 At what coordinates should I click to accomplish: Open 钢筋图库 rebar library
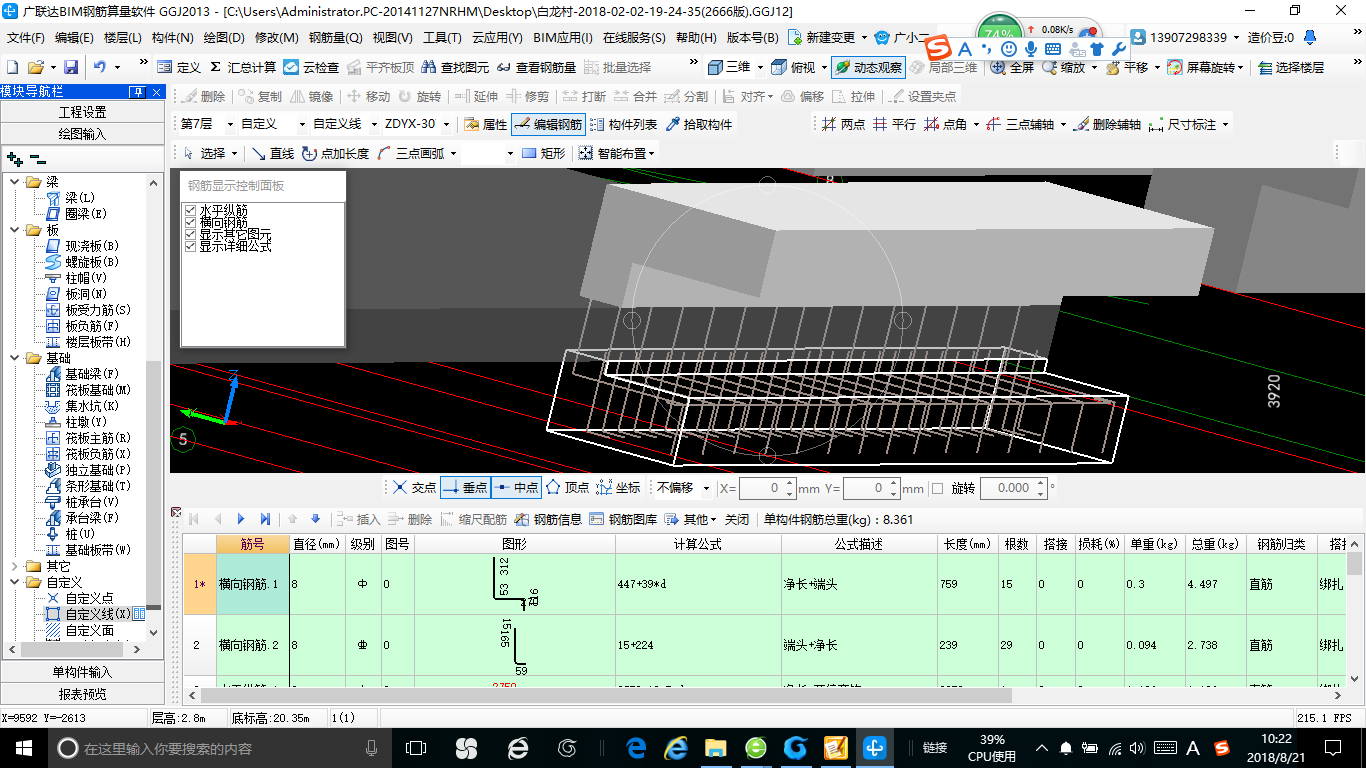pyautogui.click(x=623, y=519)
